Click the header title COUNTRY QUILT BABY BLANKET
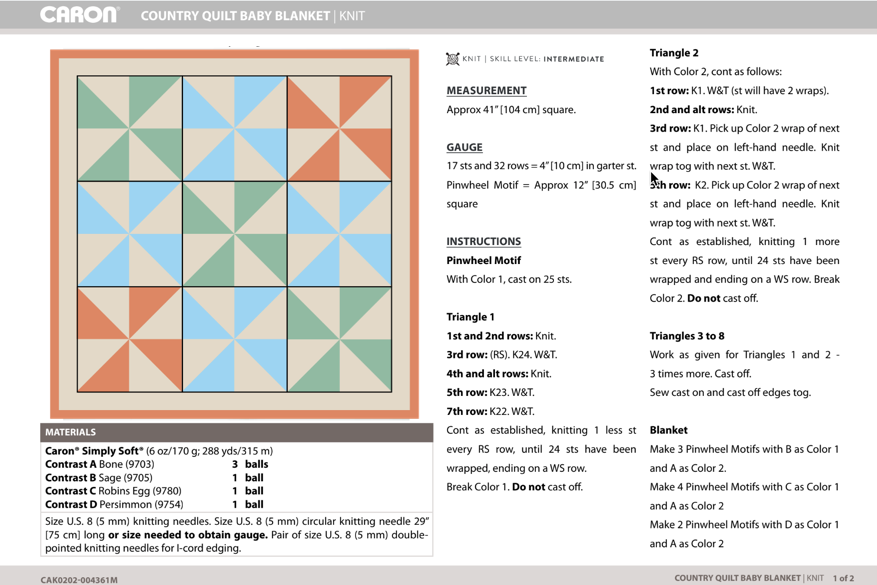 235,16
